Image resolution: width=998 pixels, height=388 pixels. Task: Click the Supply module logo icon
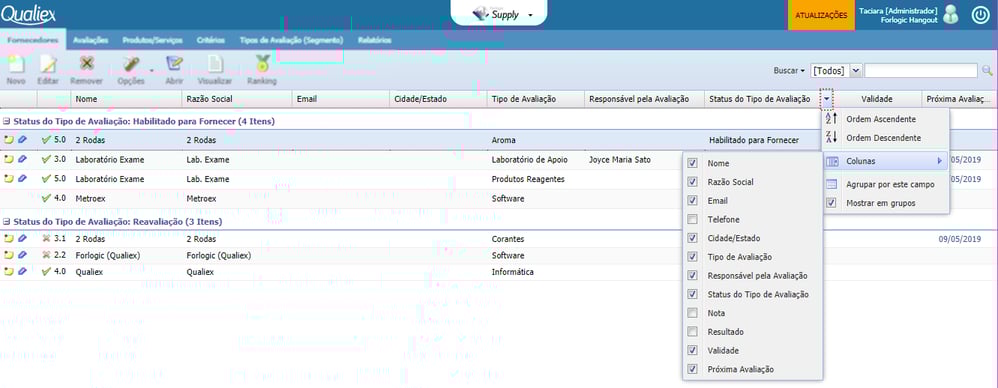480,14
